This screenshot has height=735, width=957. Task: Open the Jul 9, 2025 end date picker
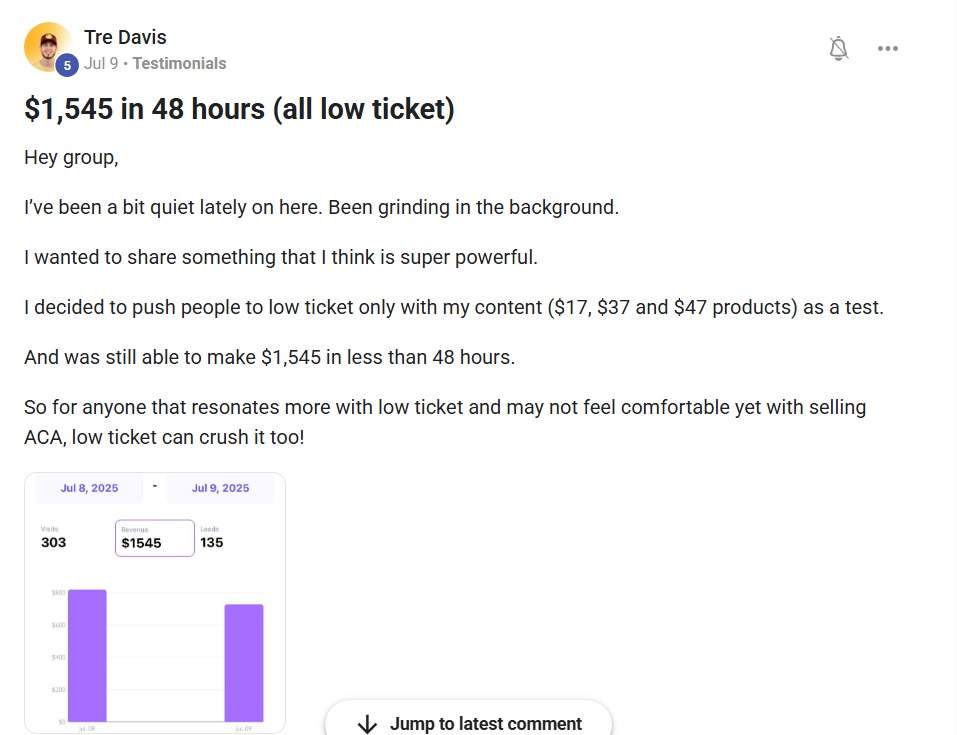(220, 488)
